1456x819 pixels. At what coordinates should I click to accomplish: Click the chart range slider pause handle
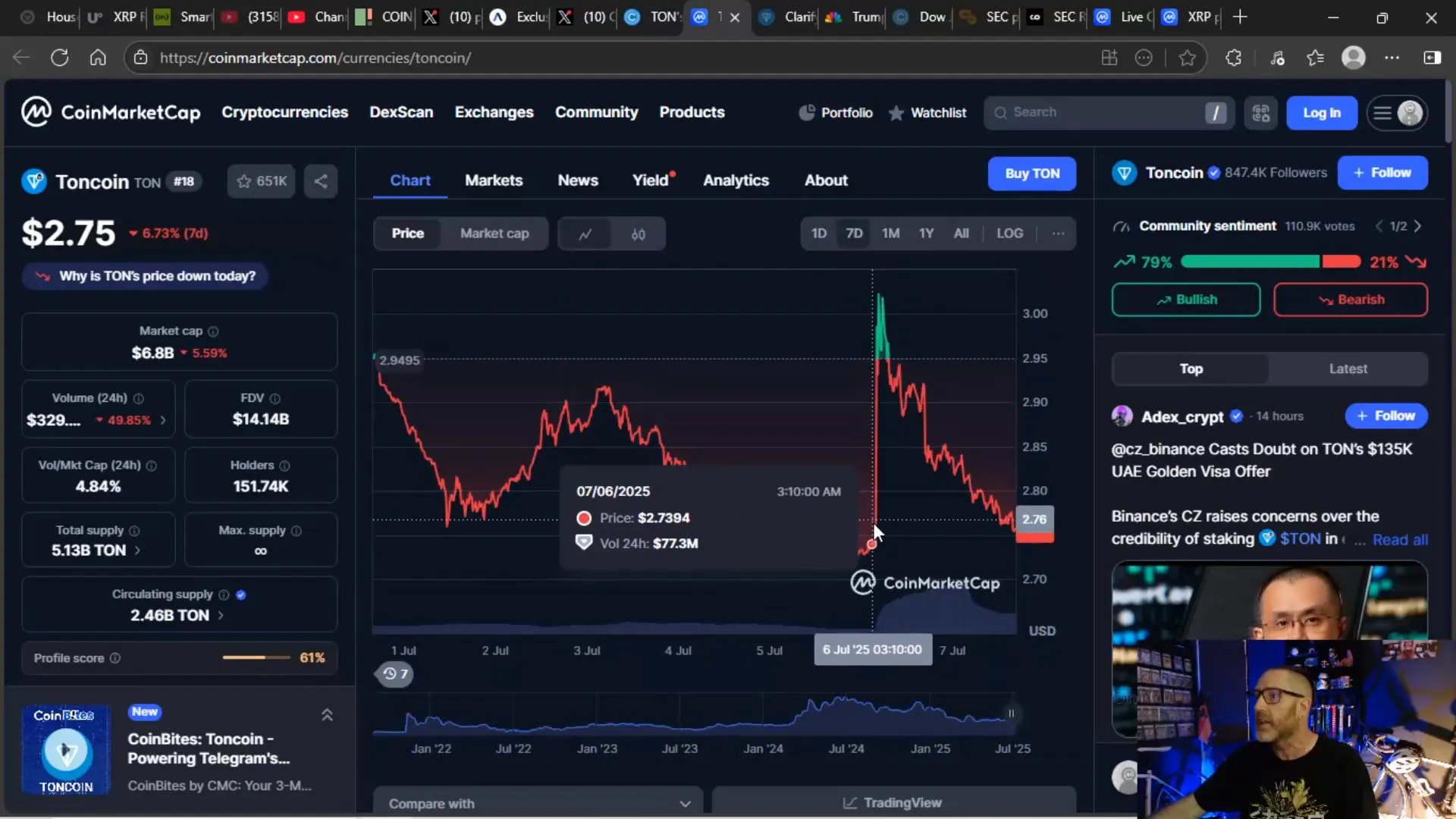click(1011, 714)
